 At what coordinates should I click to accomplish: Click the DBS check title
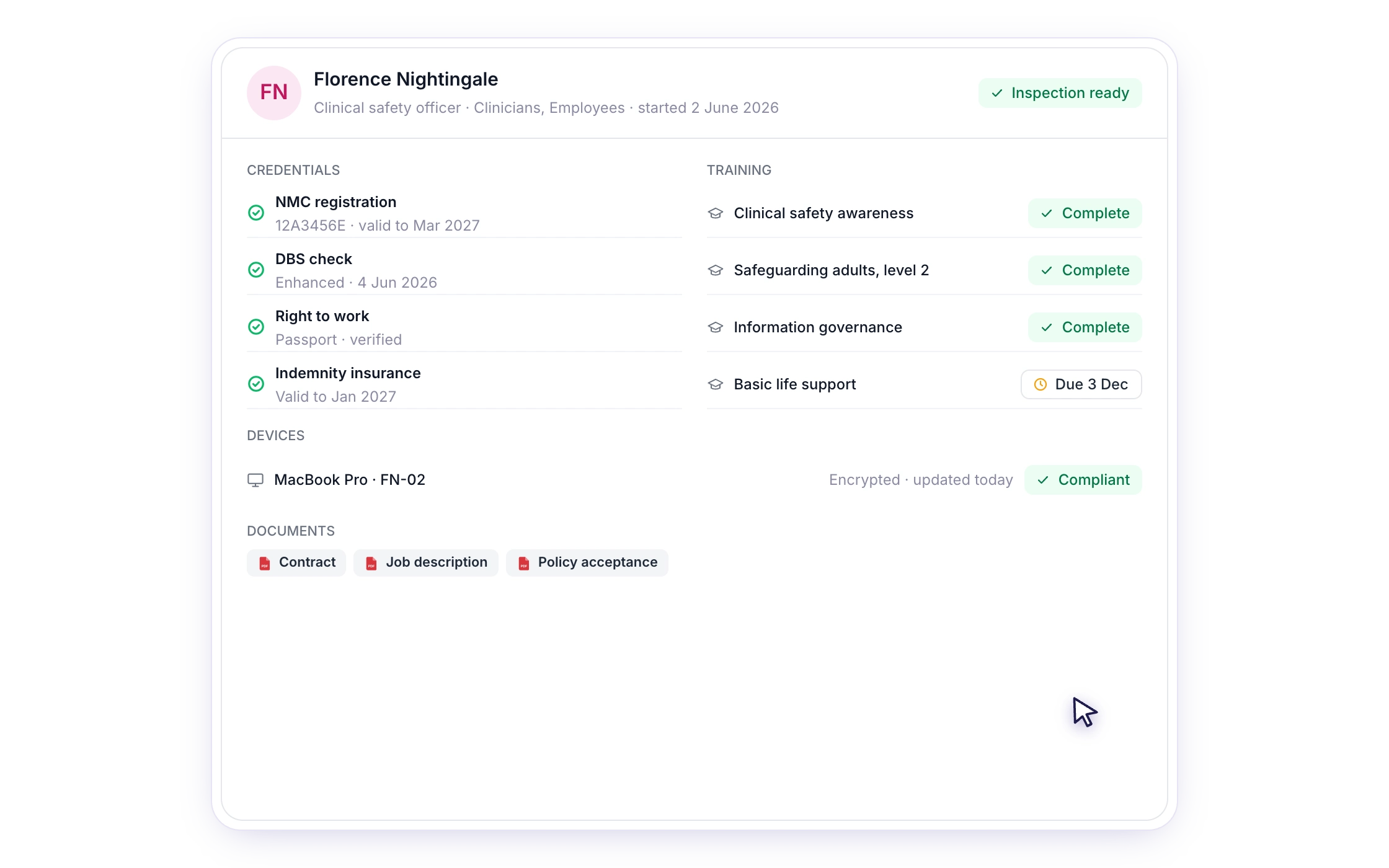coord(314,259)
